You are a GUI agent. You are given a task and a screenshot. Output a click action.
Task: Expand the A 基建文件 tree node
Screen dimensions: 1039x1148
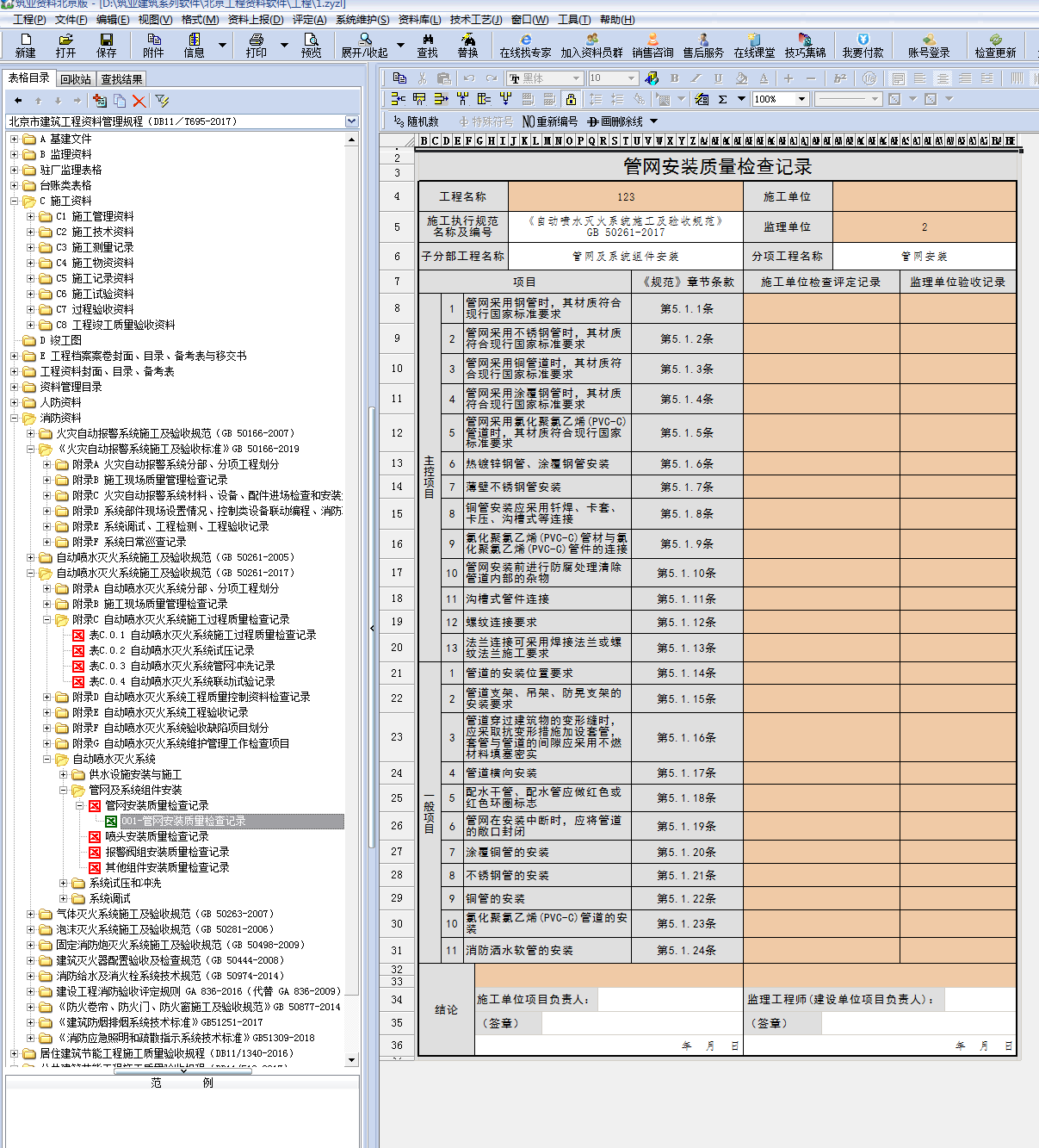(14, 139)
